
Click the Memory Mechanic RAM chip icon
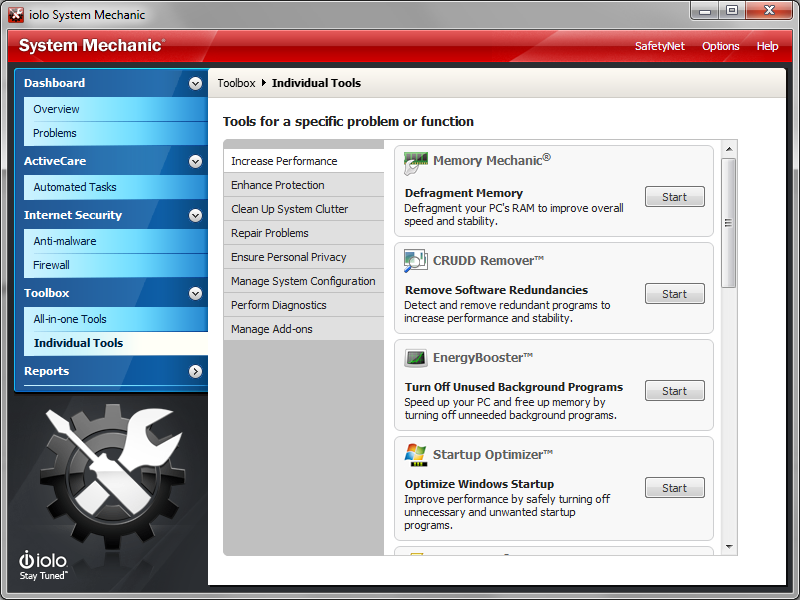[x=416, y=163]
